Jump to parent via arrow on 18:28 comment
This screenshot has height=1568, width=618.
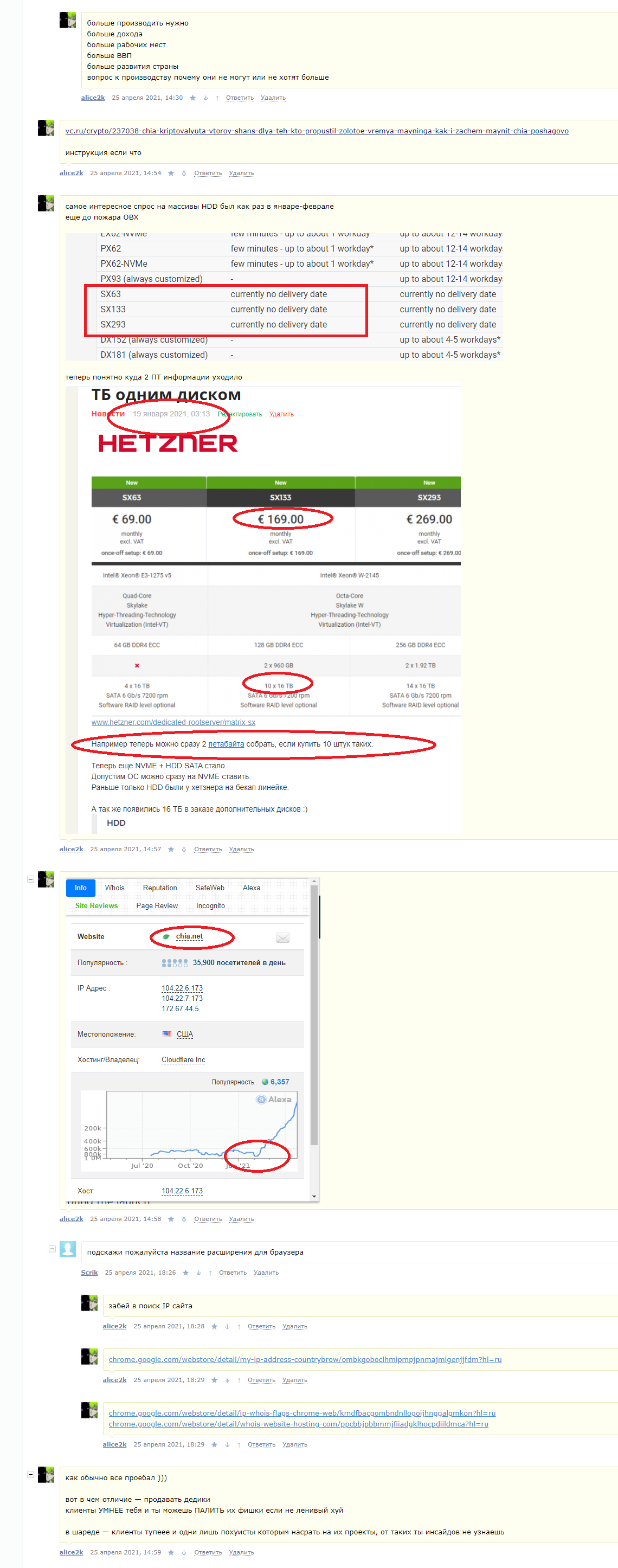coord(239,1326)
